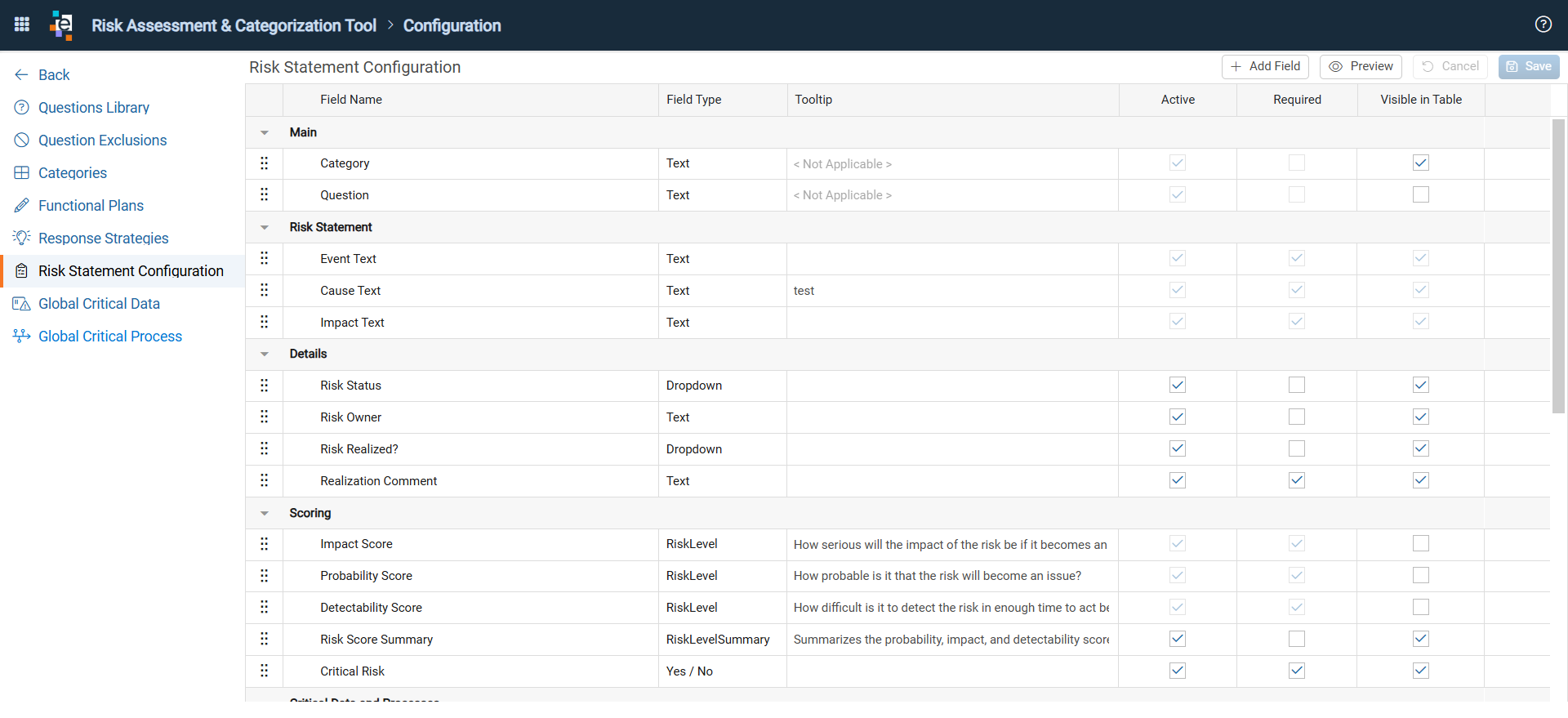Grab the drag handle for Category row
Screen dimensions: 1568x718
coord(264,163)
